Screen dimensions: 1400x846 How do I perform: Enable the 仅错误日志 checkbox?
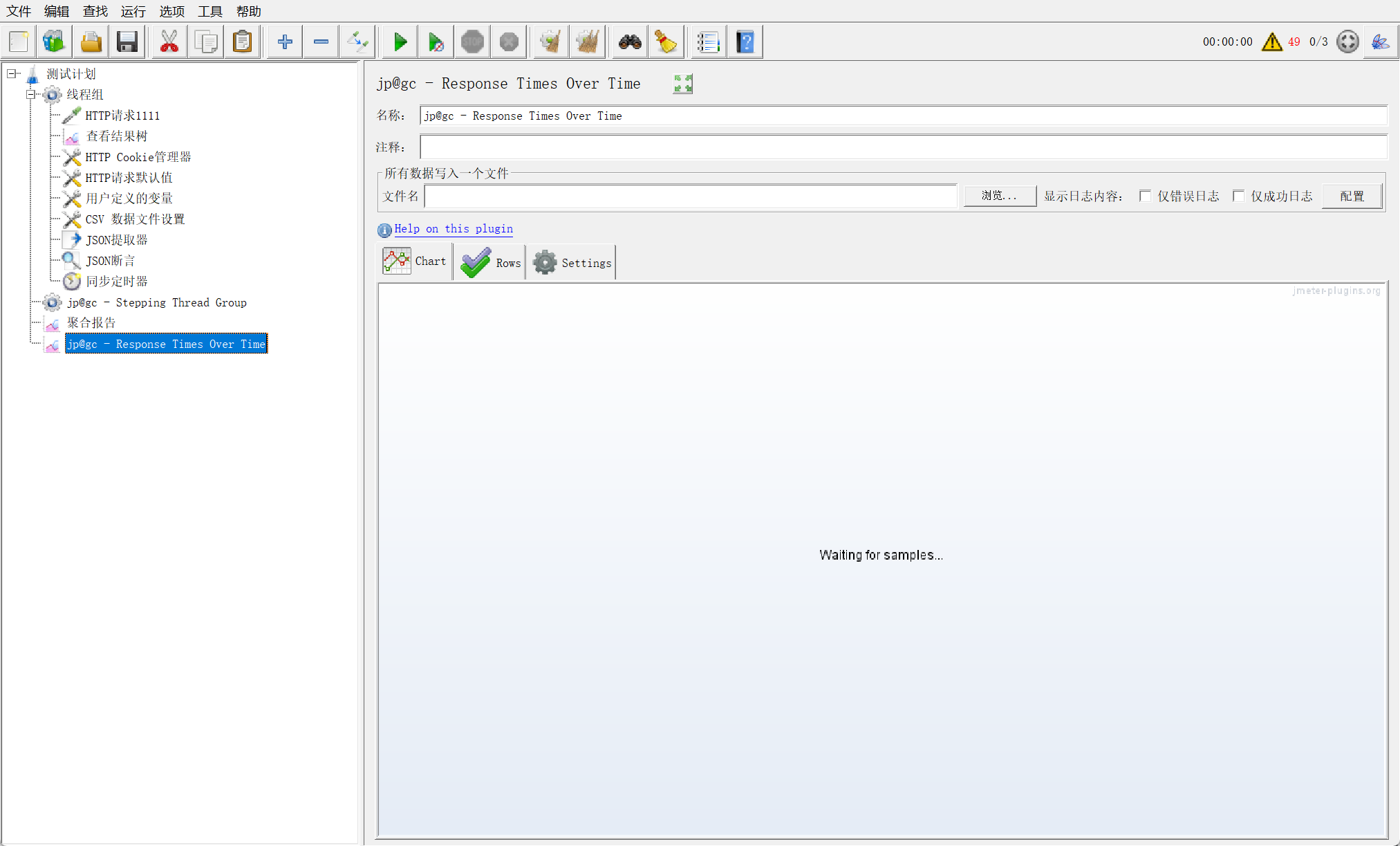(x=1145, y=196)
